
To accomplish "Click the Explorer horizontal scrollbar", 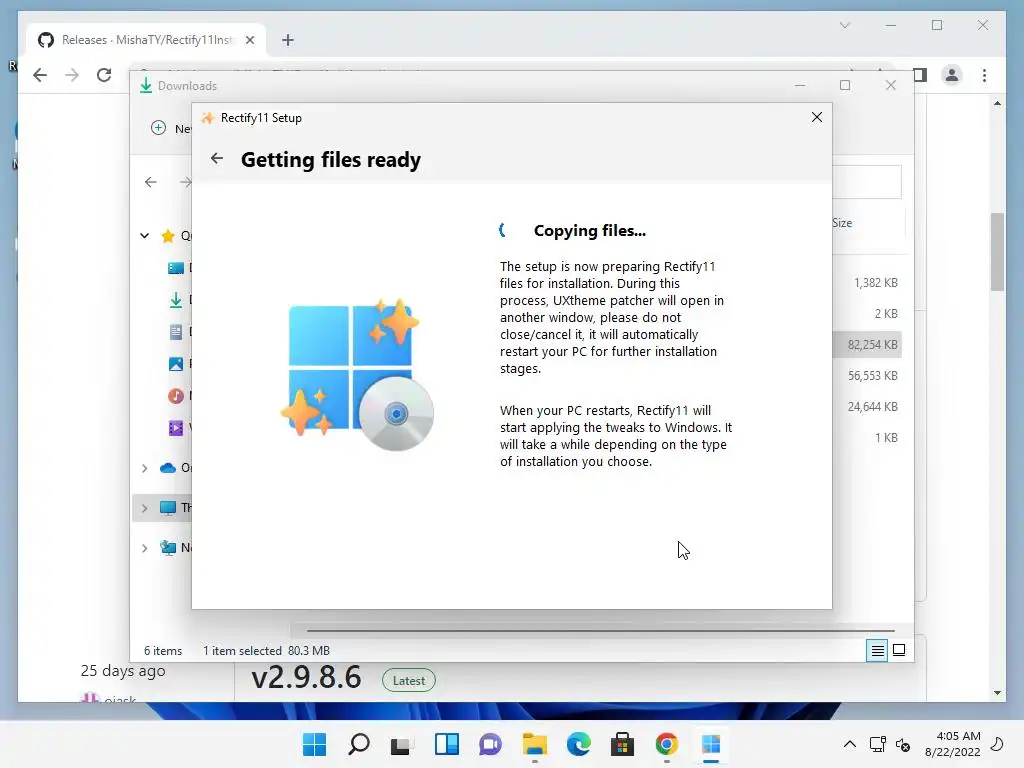I will click(x=600, y=631).
